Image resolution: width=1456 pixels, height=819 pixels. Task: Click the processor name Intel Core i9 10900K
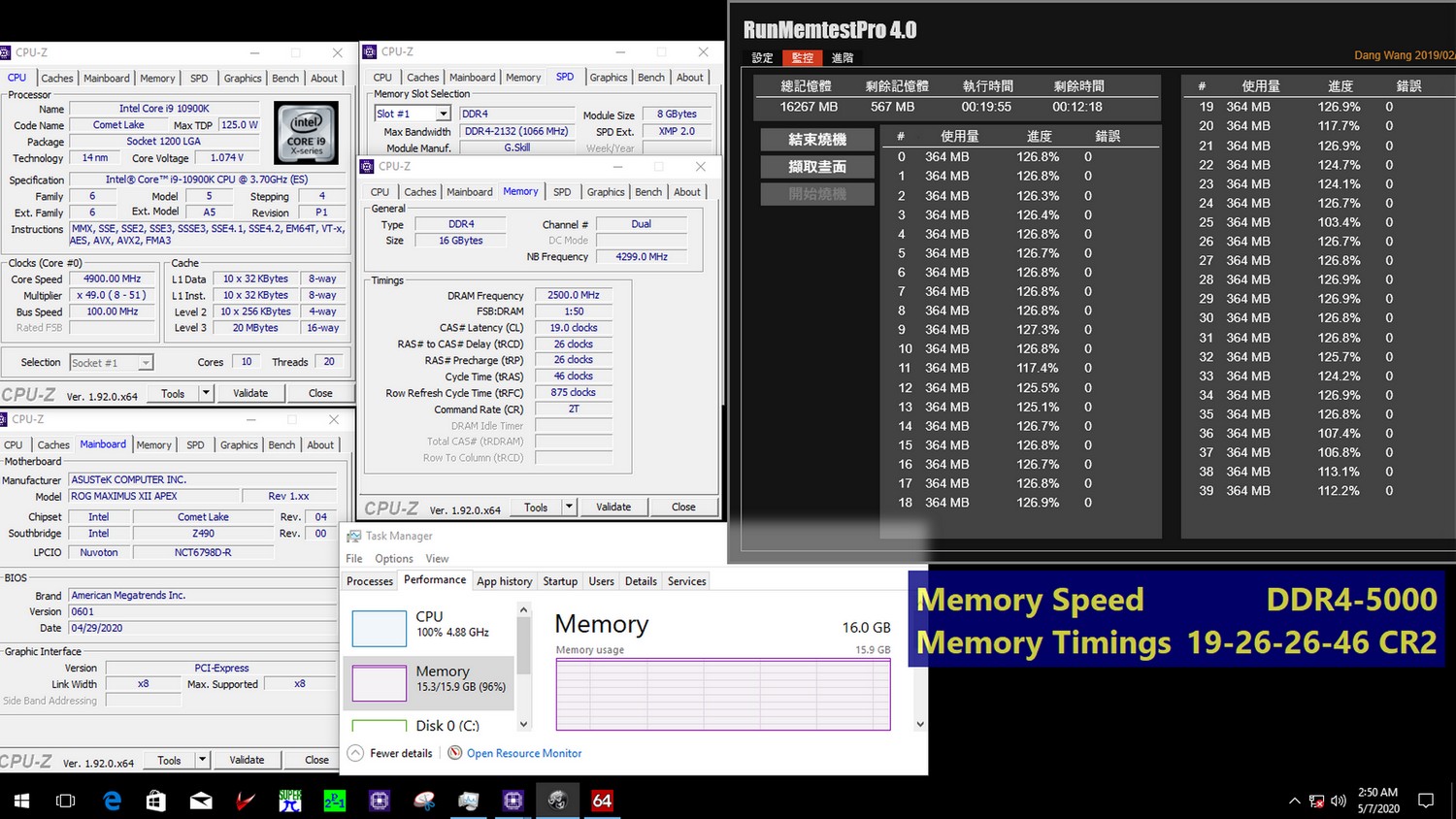[164, 109]
